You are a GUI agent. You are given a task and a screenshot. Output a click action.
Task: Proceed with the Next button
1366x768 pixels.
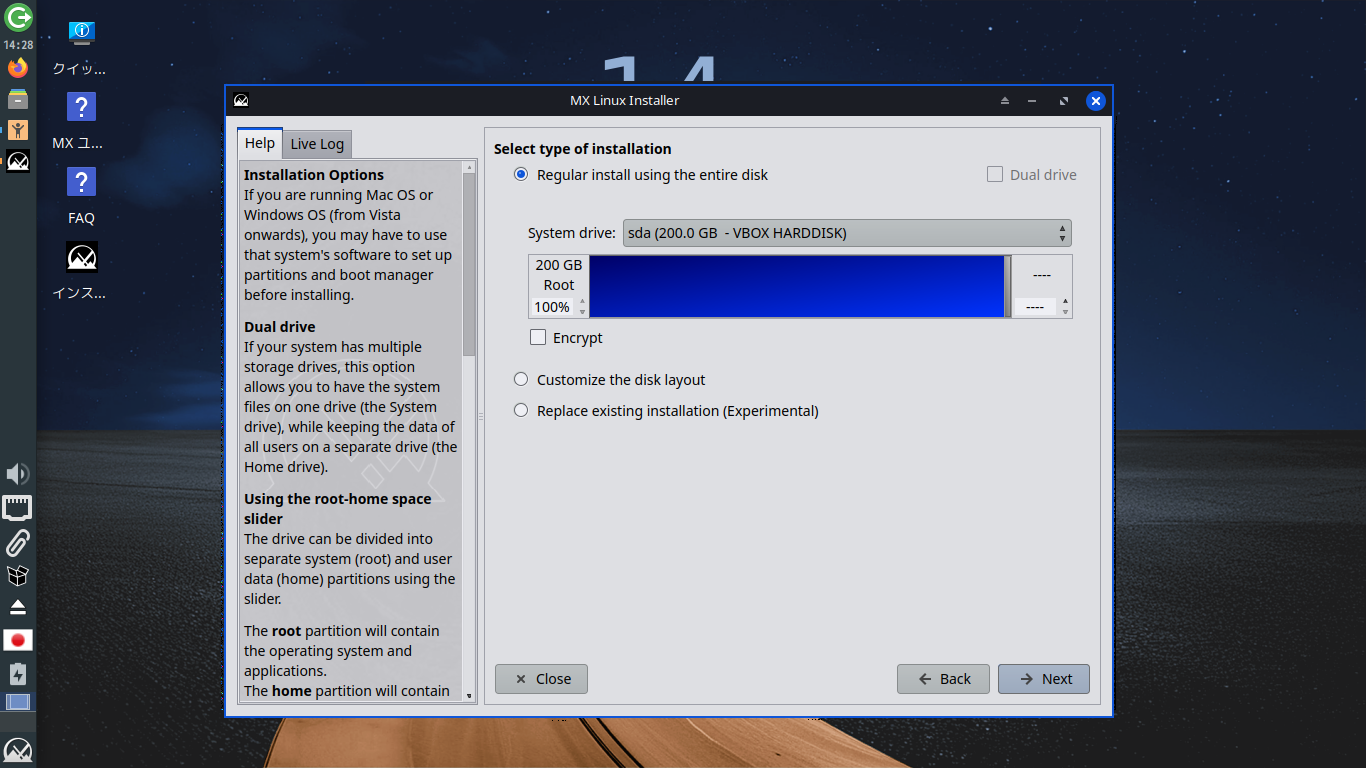coord(1044,679)
